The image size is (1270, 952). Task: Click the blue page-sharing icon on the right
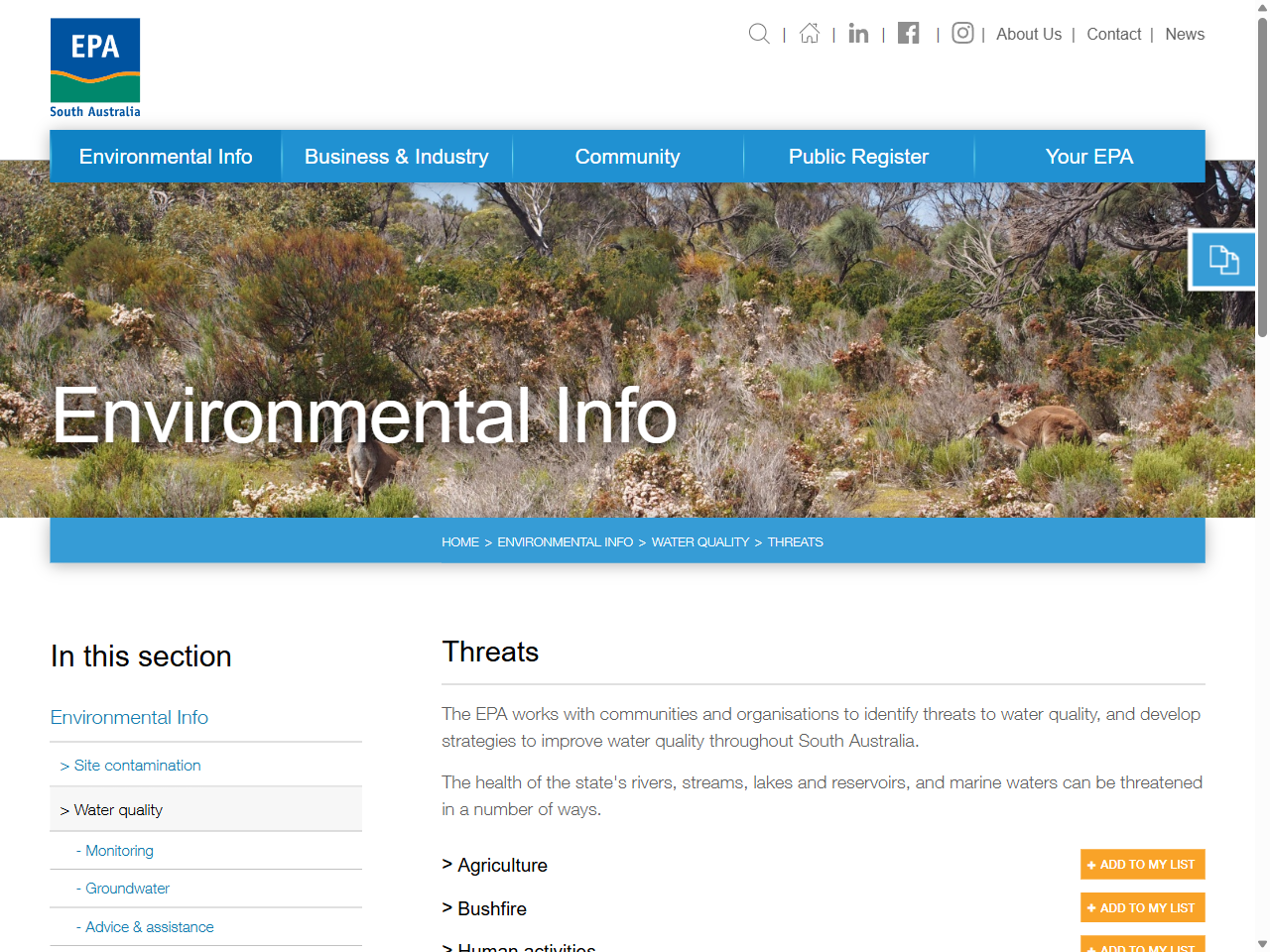tap(1223, 259)
